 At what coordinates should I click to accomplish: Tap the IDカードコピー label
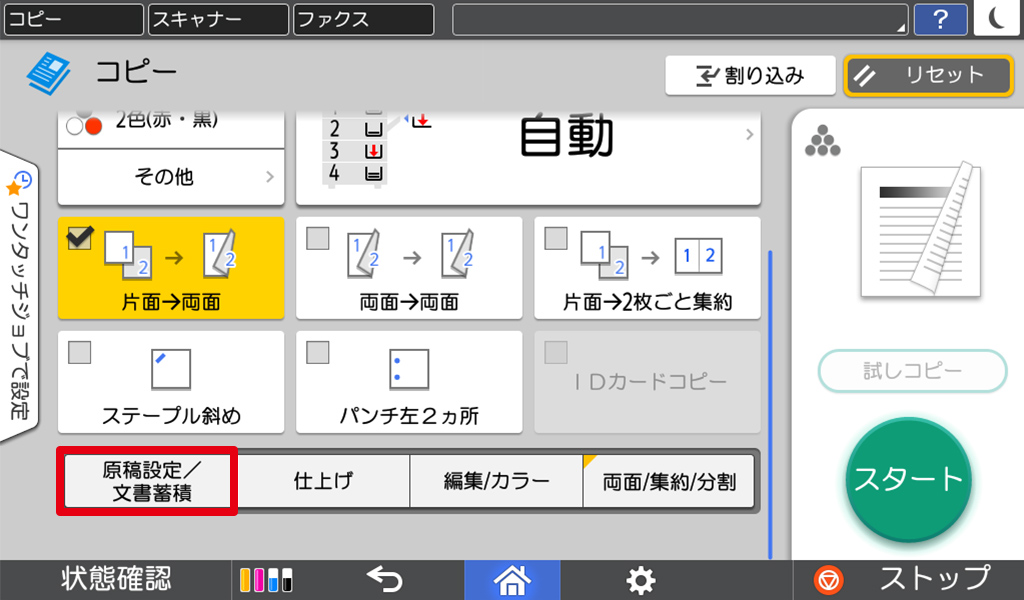pos(650,382)
